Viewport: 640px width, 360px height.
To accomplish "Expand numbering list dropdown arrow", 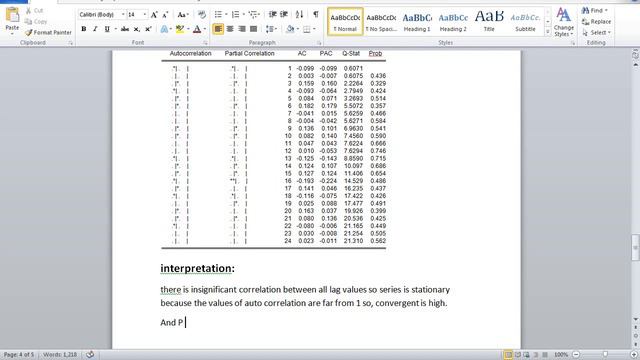I will 243,15.
